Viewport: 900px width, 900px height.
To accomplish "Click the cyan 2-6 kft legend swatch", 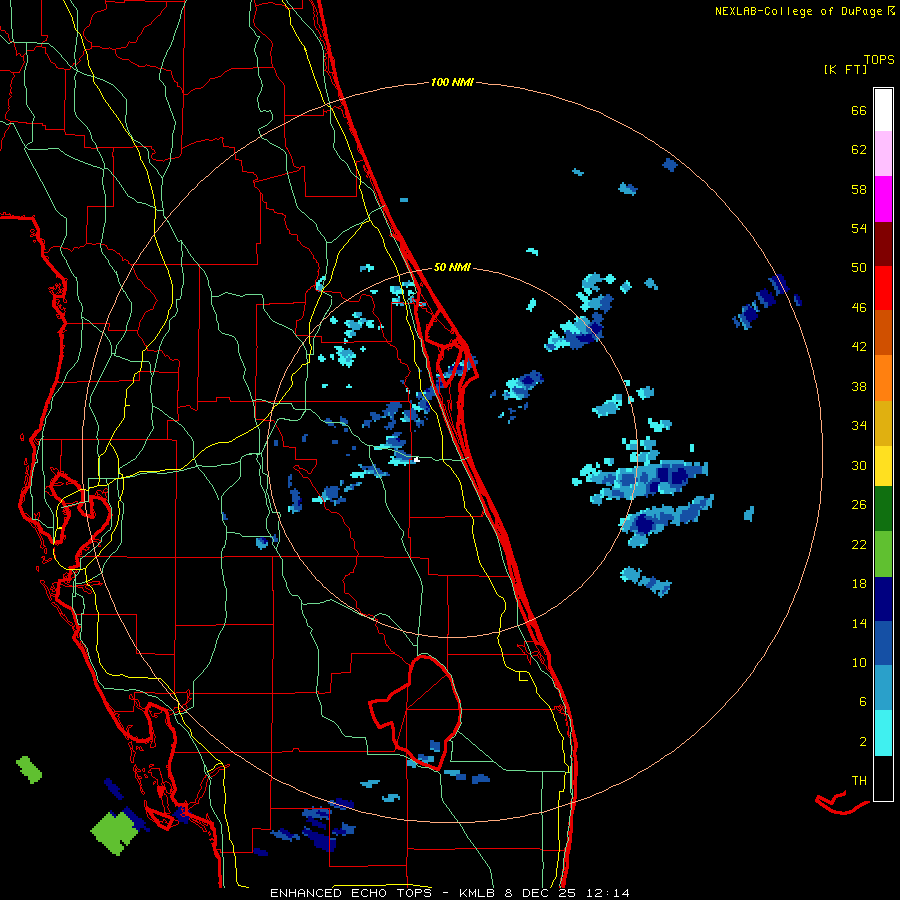I will coord(883,733).
